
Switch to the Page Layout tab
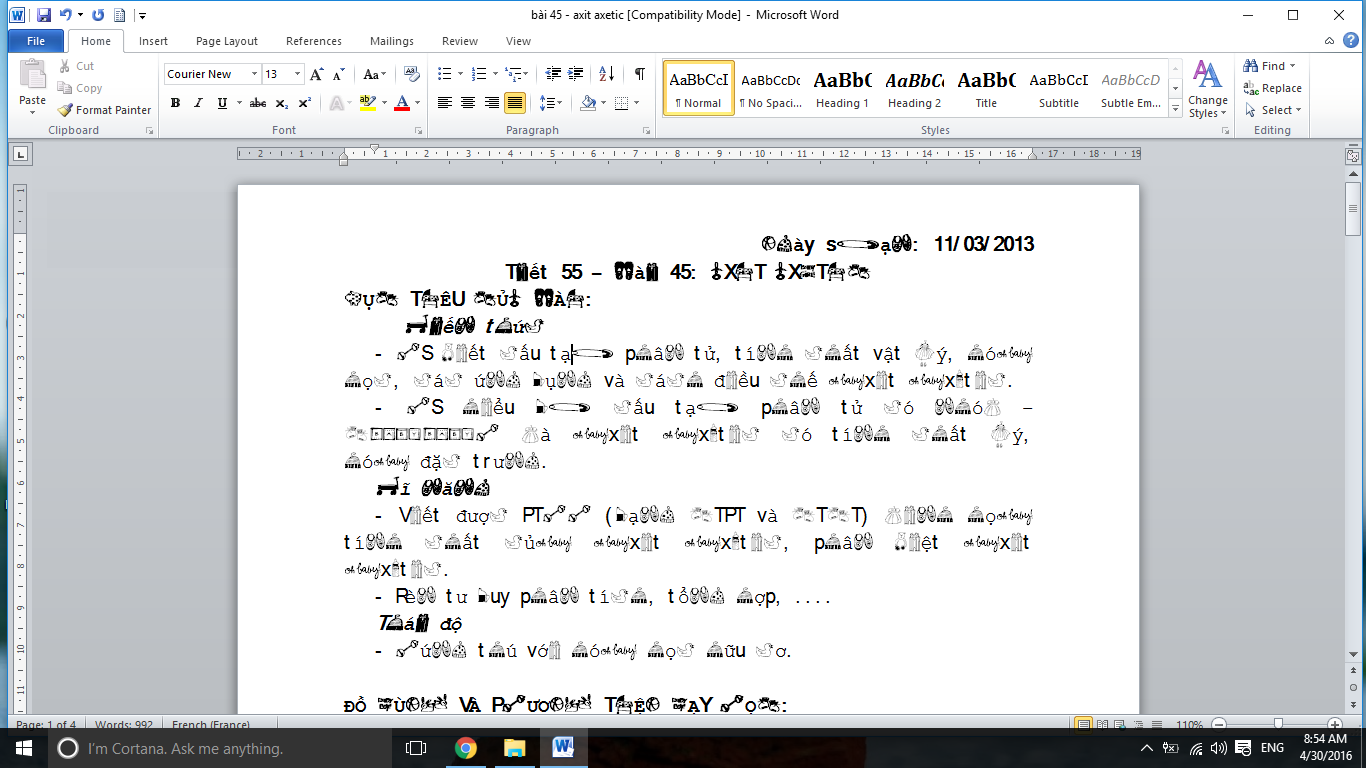coord(227,41)
